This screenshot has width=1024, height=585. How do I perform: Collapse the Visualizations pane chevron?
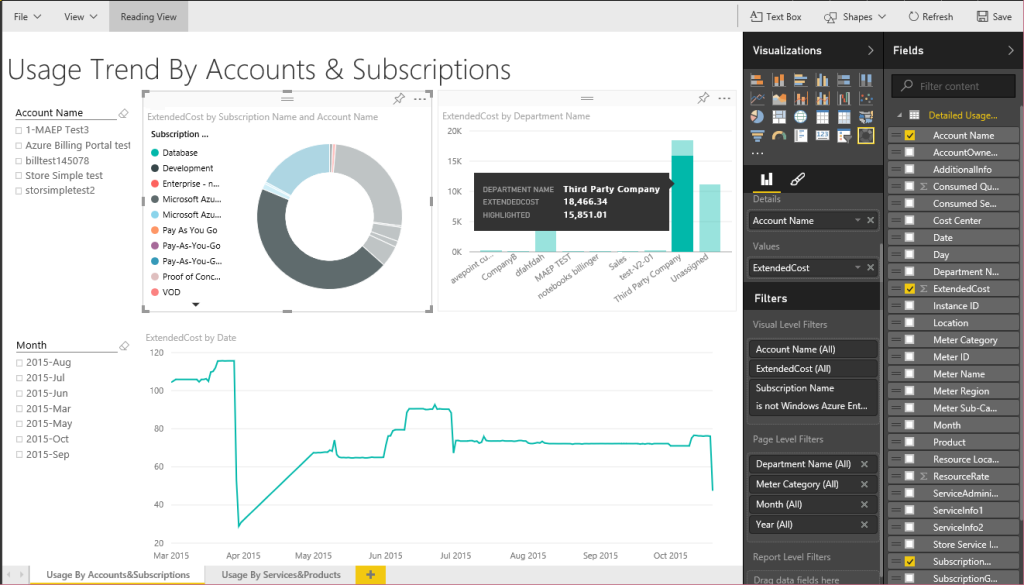[x=870, y=50]
